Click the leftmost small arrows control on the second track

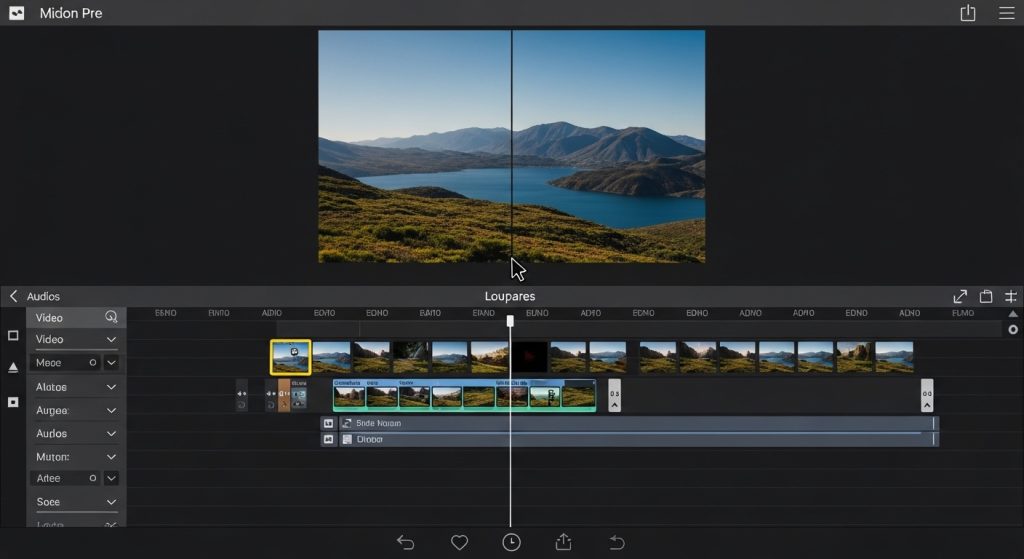(242, 394)
